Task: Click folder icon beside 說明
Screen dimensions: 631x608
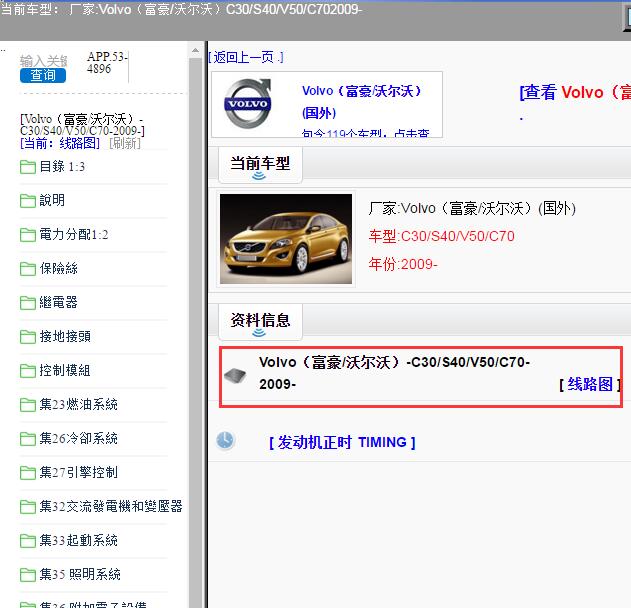Action: click(28, 200)
